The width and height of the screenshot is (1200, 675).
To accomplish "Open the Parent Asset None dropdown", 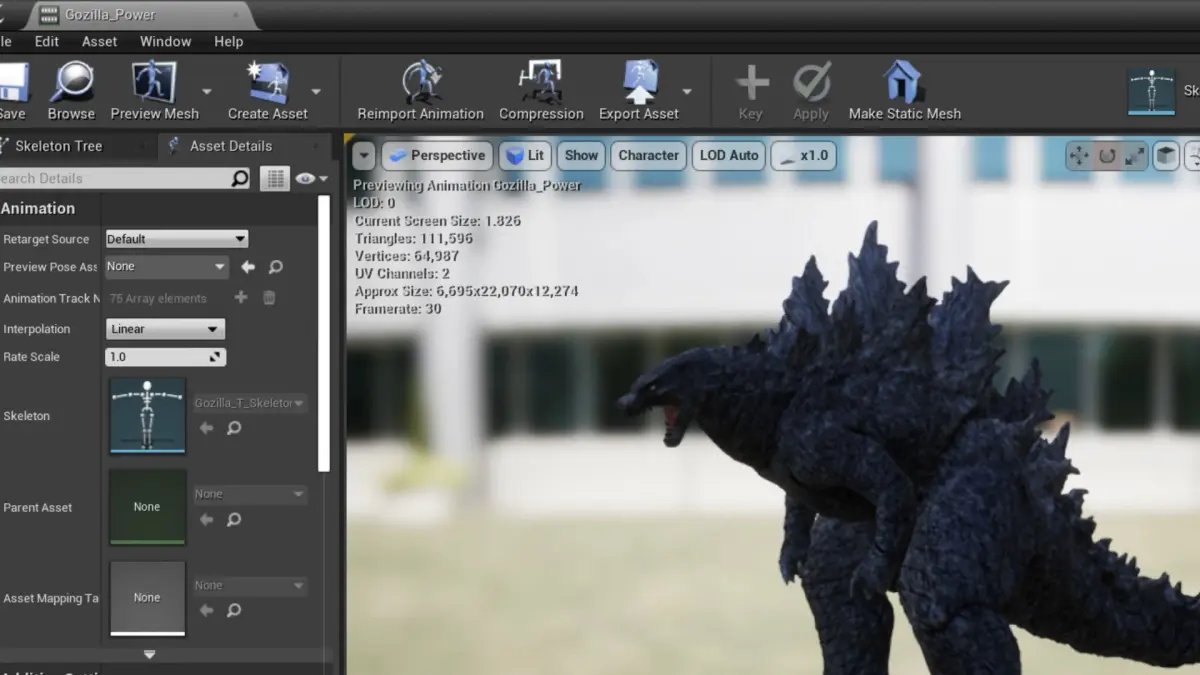I will [x=250, y=494].
